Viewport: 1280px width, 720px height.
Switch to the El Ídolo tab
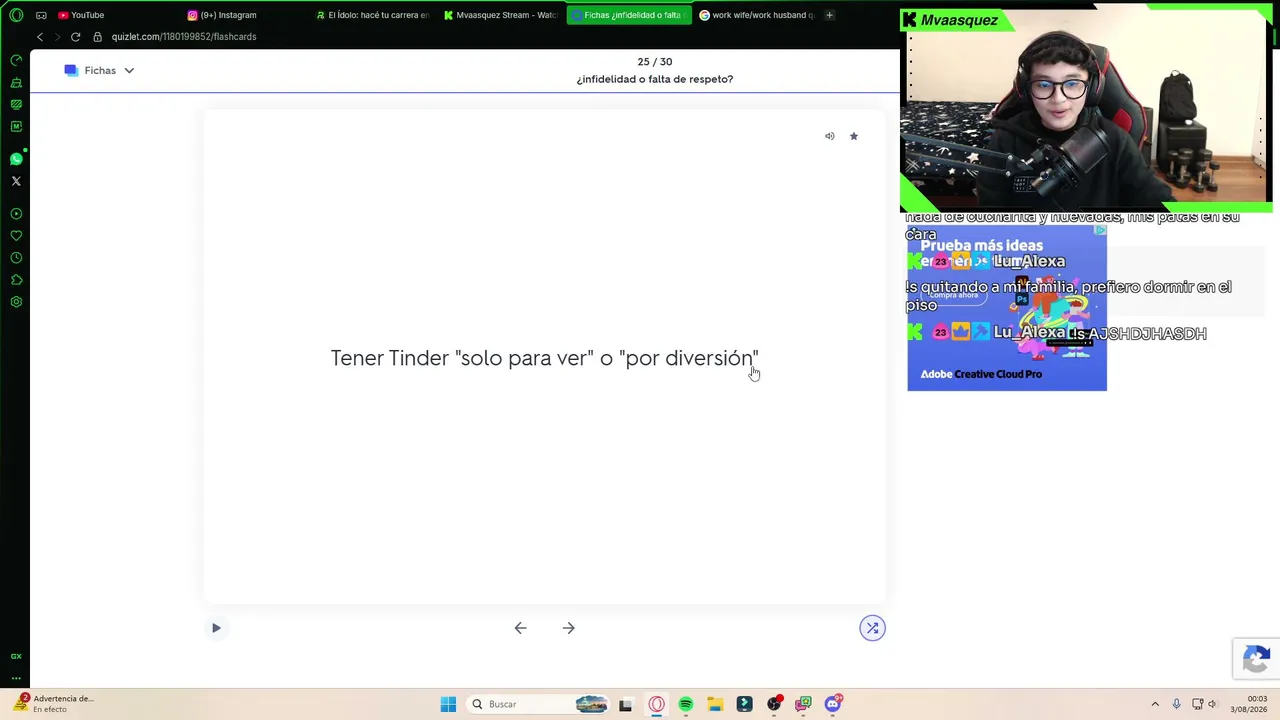(x=372, y=15)
